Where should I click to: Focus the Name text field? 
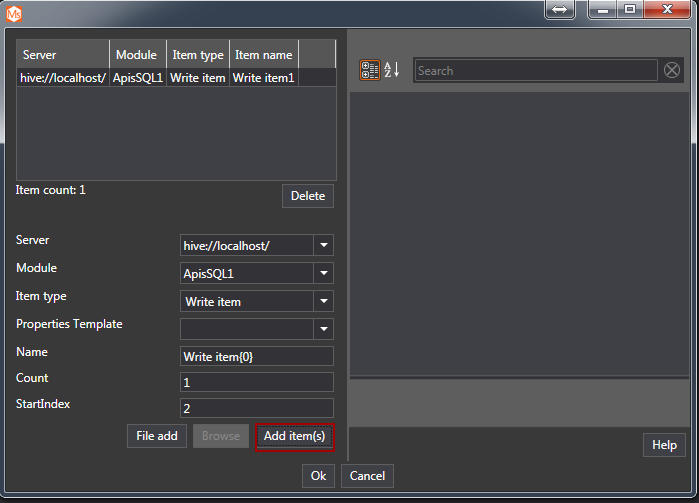point(256,357)
